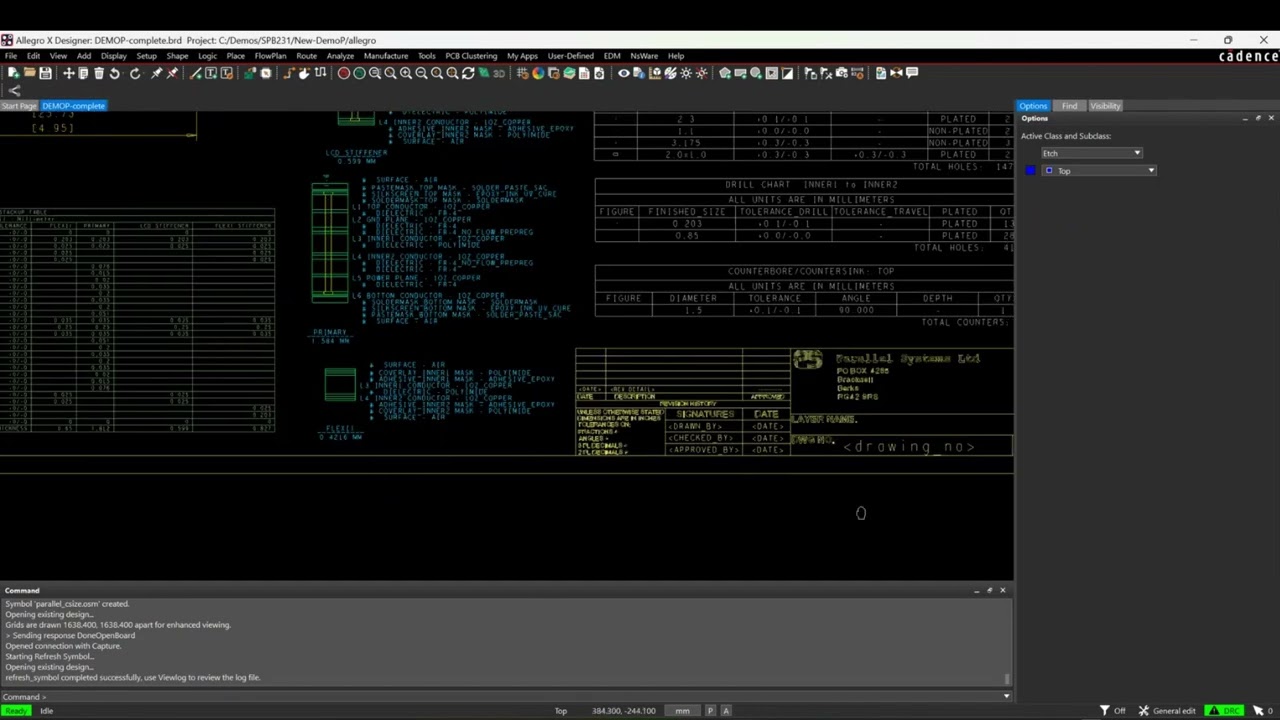Close the Command panel
The height and width of the screenshot is (720, 1280).
(1002, 590)
